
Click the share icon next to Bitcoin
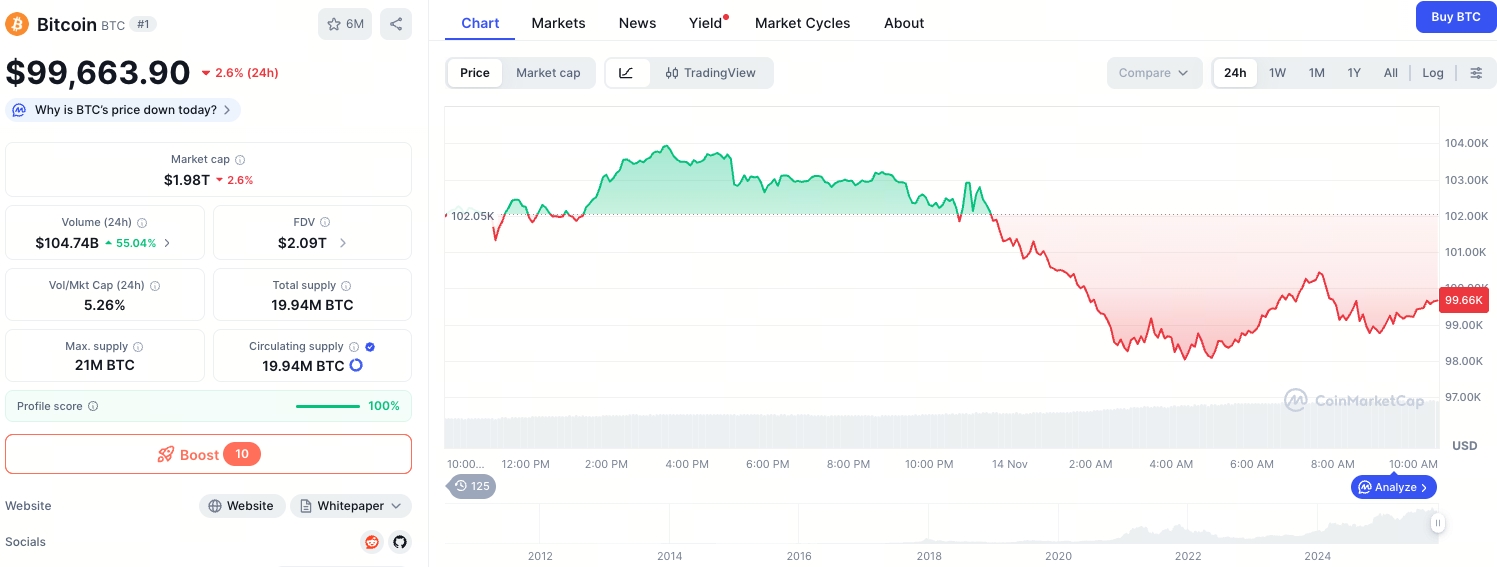tap(396, 24)
